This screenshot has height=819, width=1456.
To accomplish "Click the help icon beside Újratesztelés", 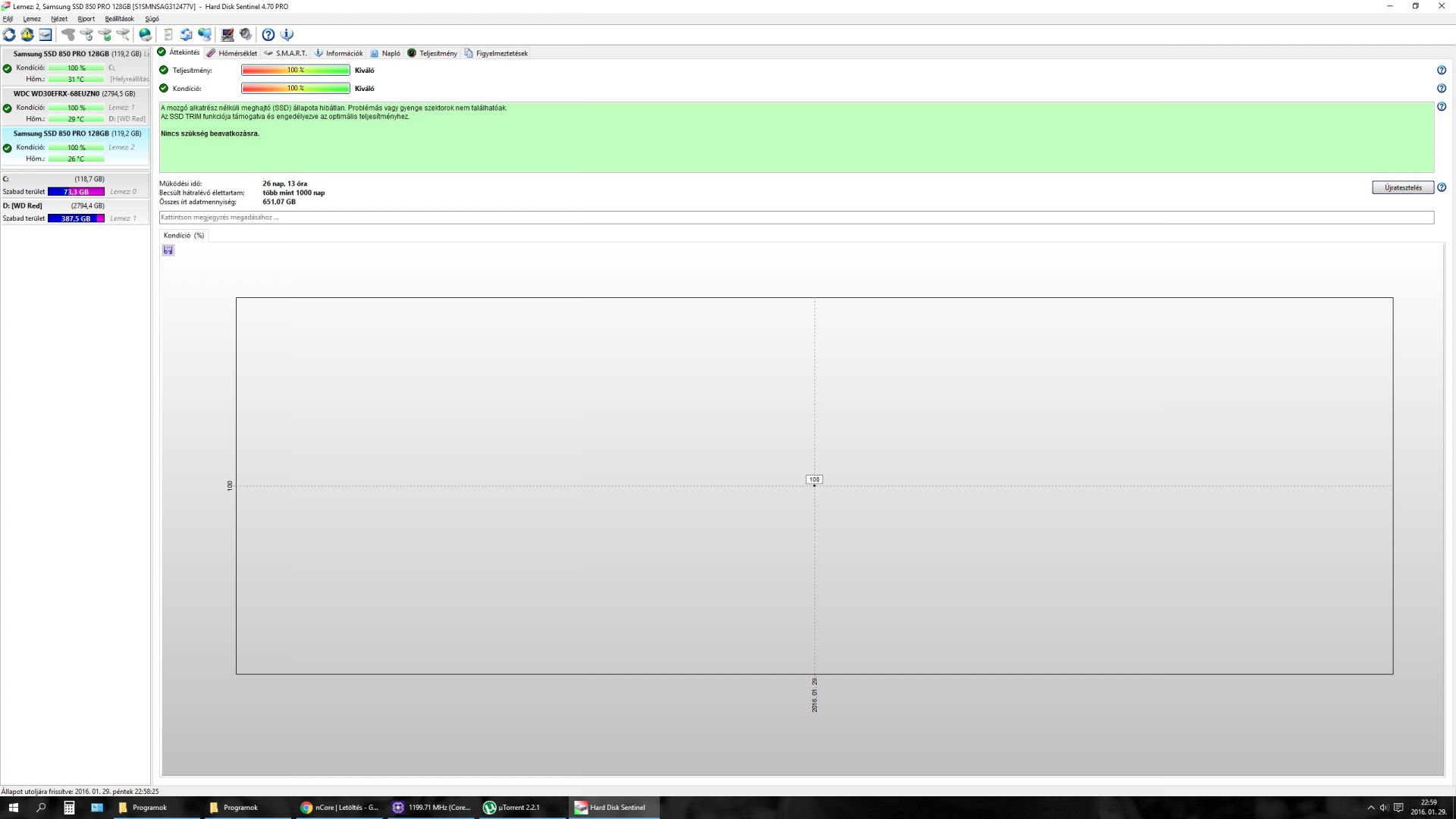I will 1441,187.
